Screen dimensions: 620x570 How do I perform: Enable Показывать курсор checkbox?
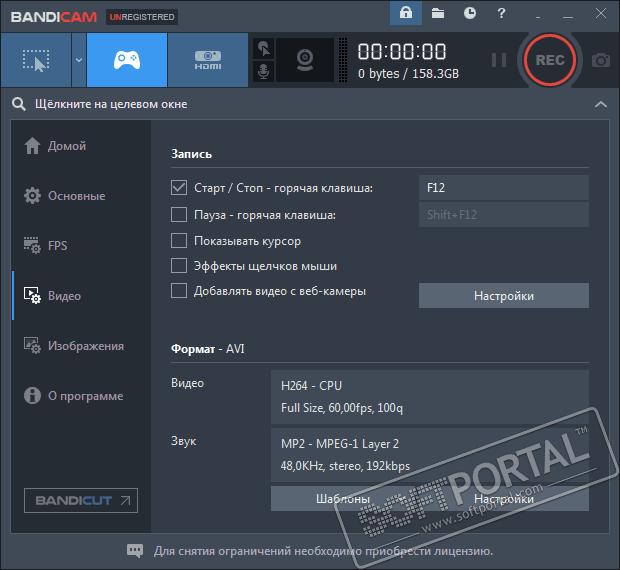pos(179,240)
